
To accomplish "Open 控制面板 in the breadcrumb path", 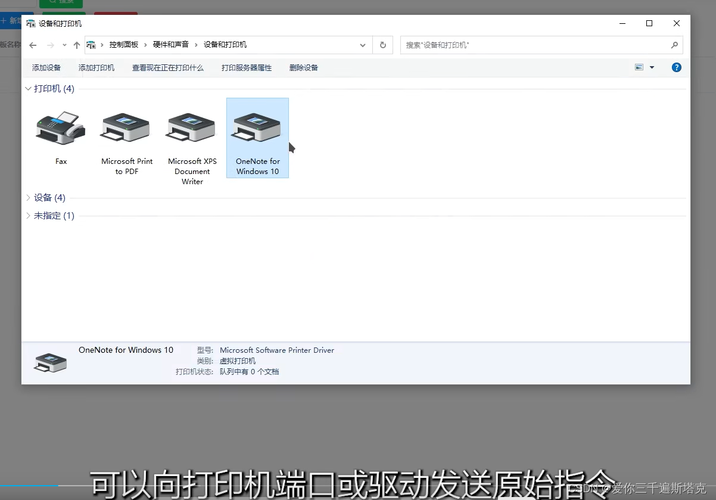I will tap(123, 45).
